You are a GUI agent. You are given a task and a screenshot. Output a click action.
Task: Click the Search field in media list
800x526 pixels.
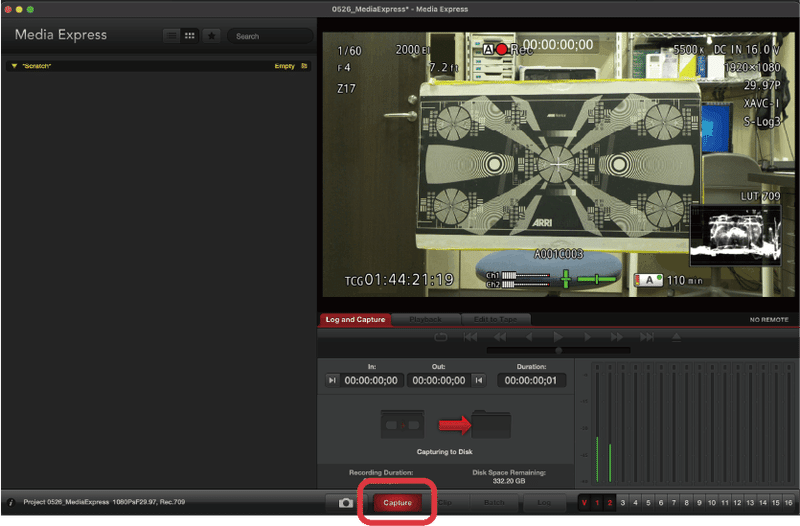[270, 36]
